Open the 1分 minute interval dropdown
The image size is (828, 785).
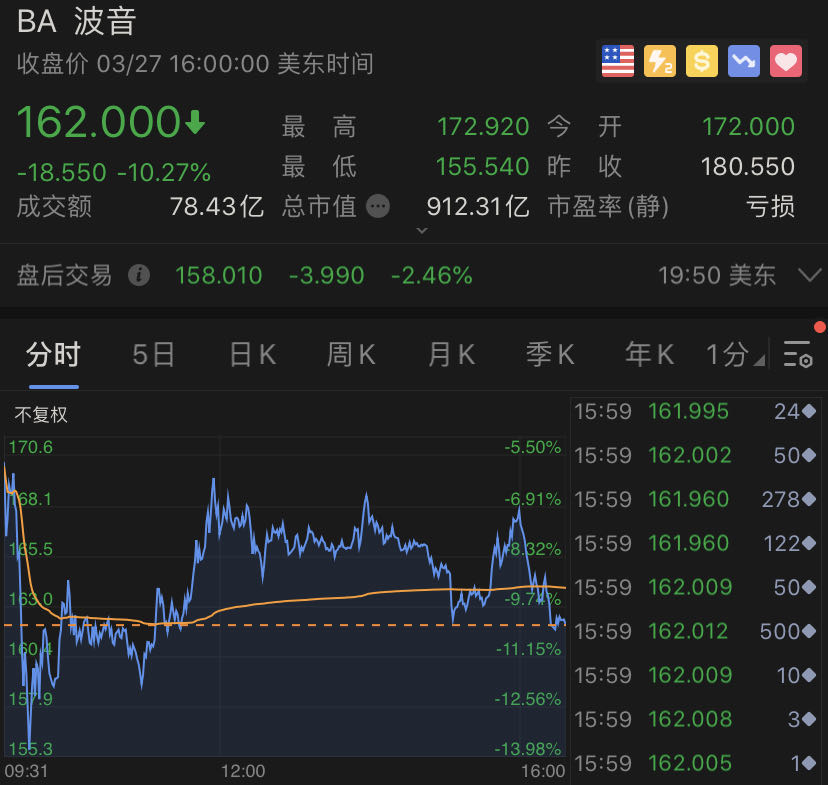735,354
